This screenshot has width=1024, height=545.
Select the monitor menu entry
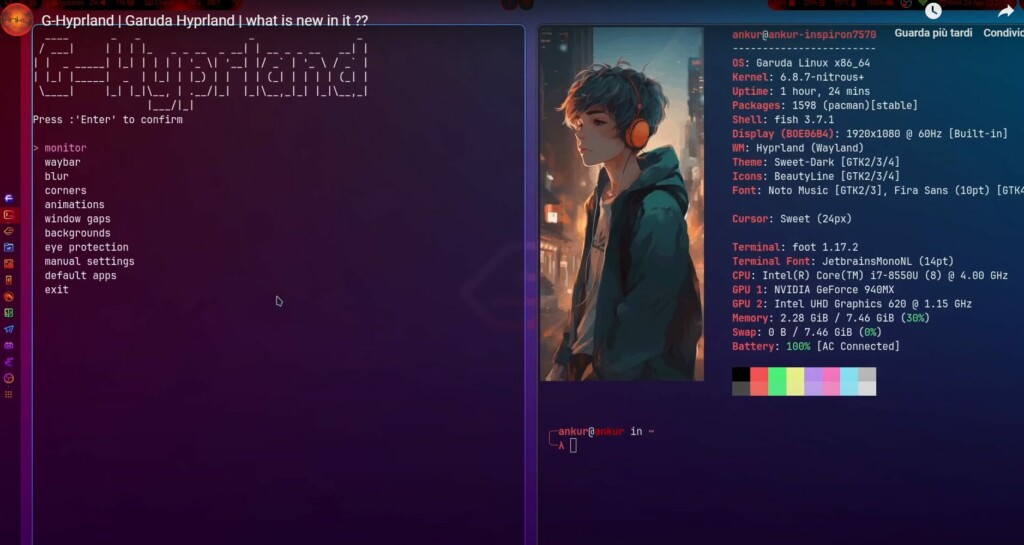pos(65,148)
